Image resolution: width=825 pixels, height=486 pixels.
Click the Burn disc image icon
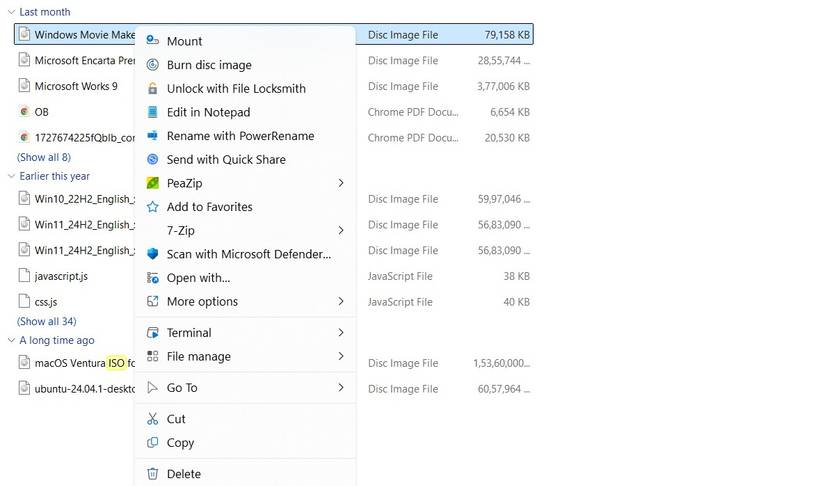coord(153,65)
